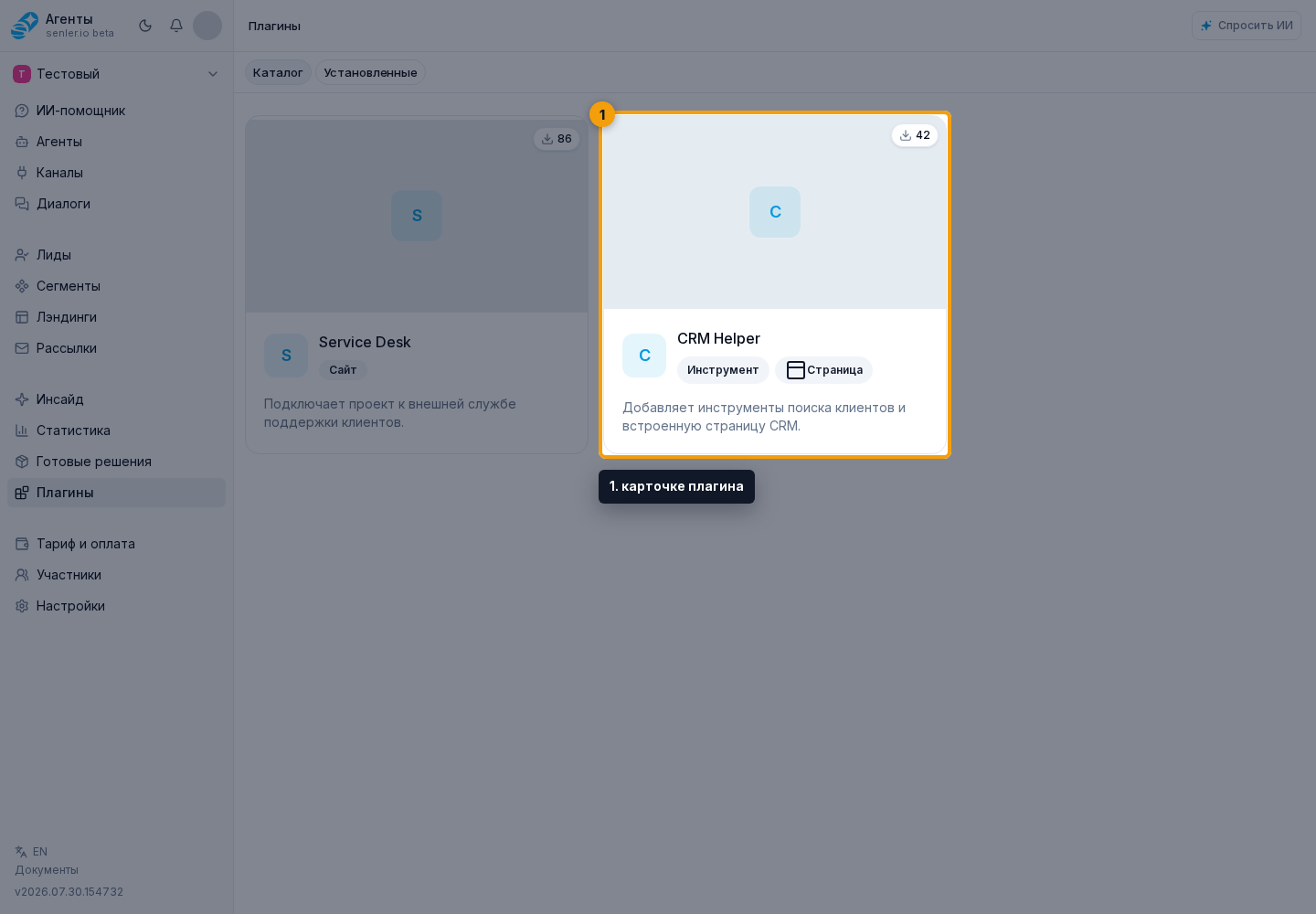The image size is (1316, 914).
Task: Go to Диалоги section
Action: (116, 204)
